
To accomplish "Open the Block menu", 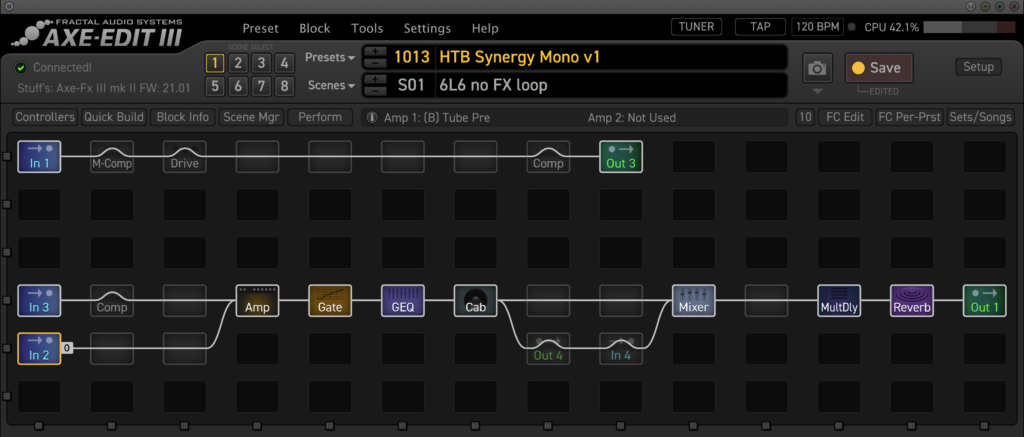I will coord(315,28).
